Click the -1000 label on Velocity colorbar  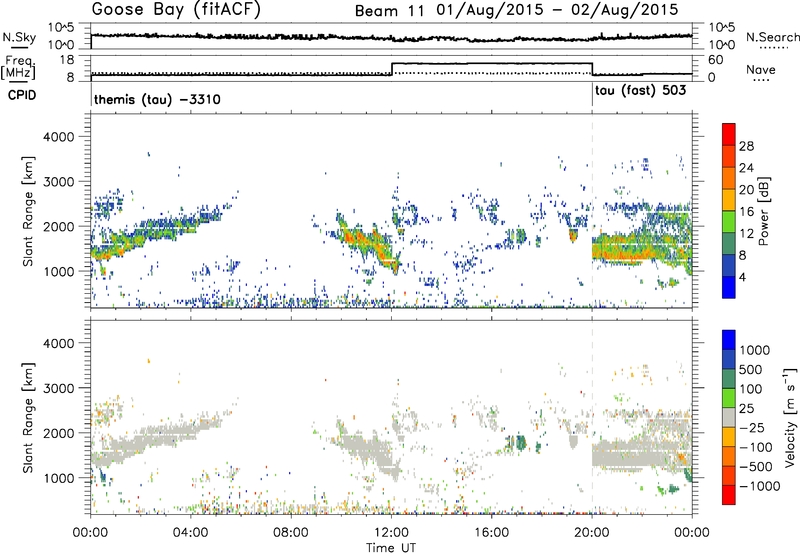[759, 486]
